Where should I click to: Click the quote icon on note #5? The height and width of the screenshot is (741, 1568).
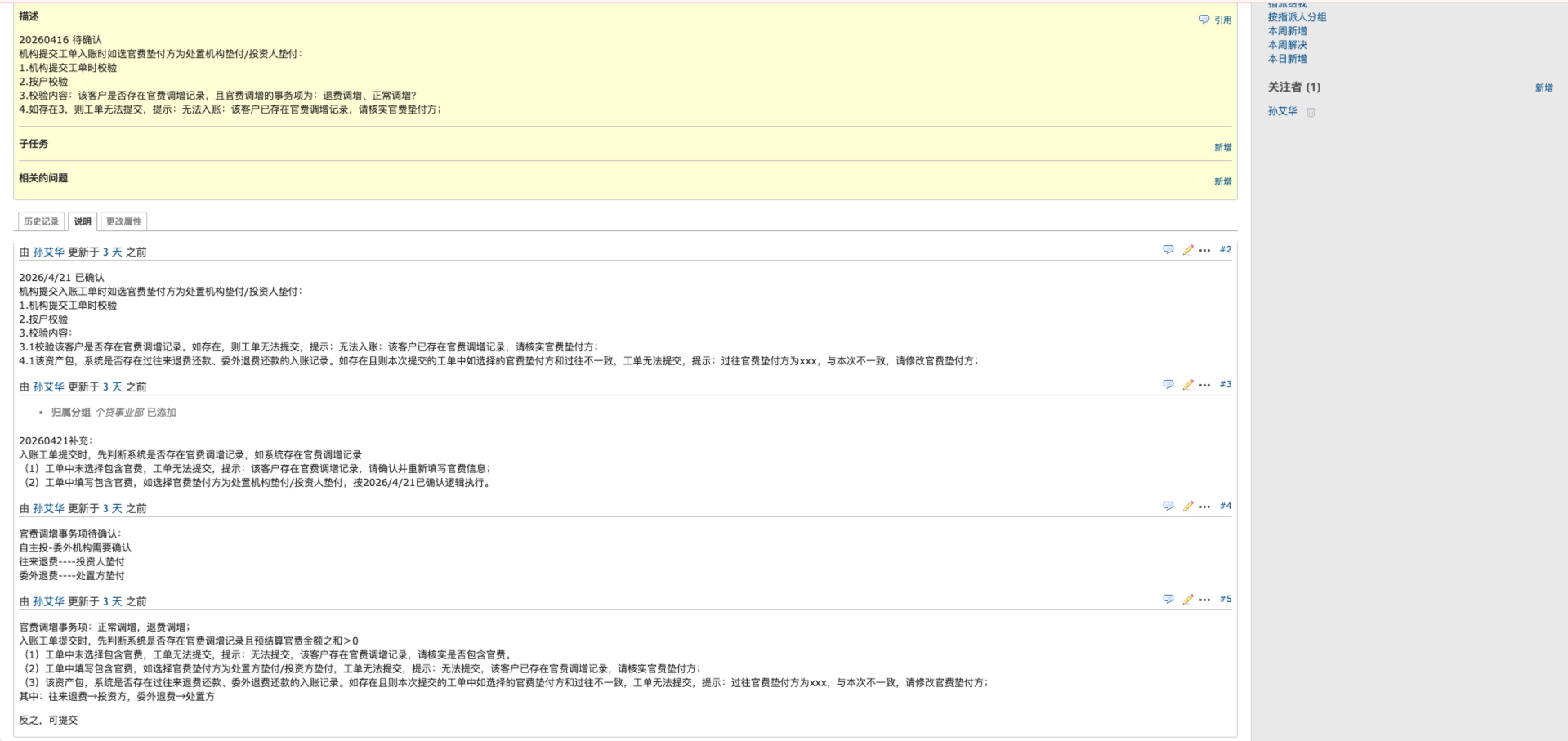pyautogui.click(x=1168, y=600)
